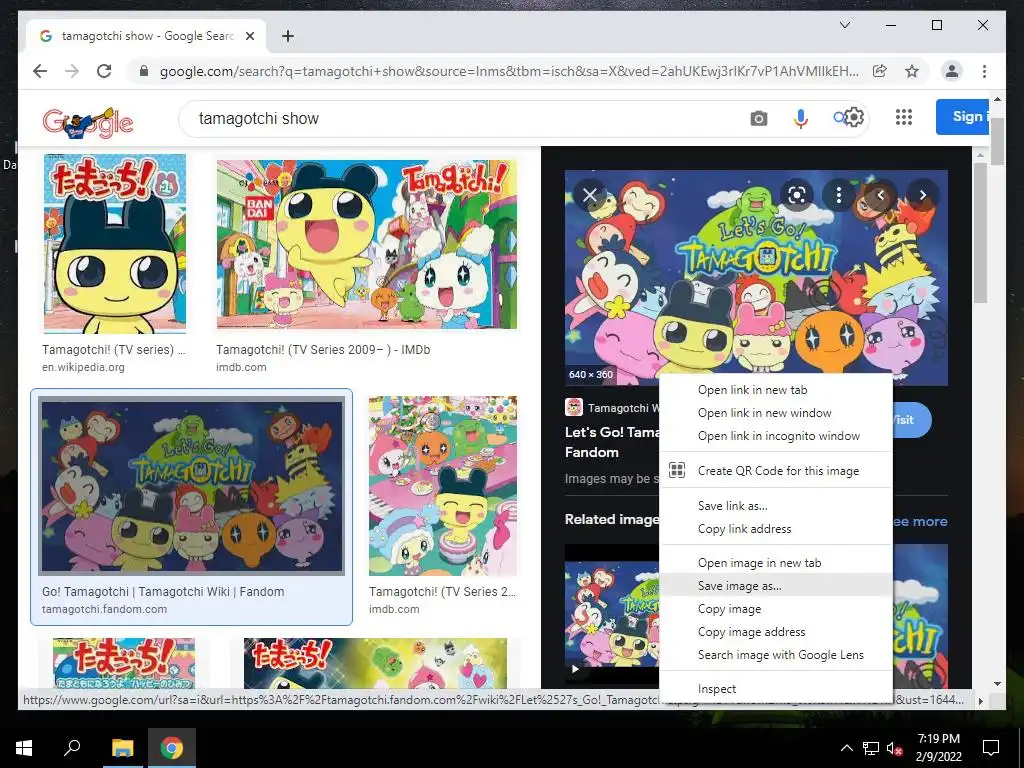The width and height of the screenshot is (1024, 768).
Task: Click the padlock site info icon
Action: 144,71
